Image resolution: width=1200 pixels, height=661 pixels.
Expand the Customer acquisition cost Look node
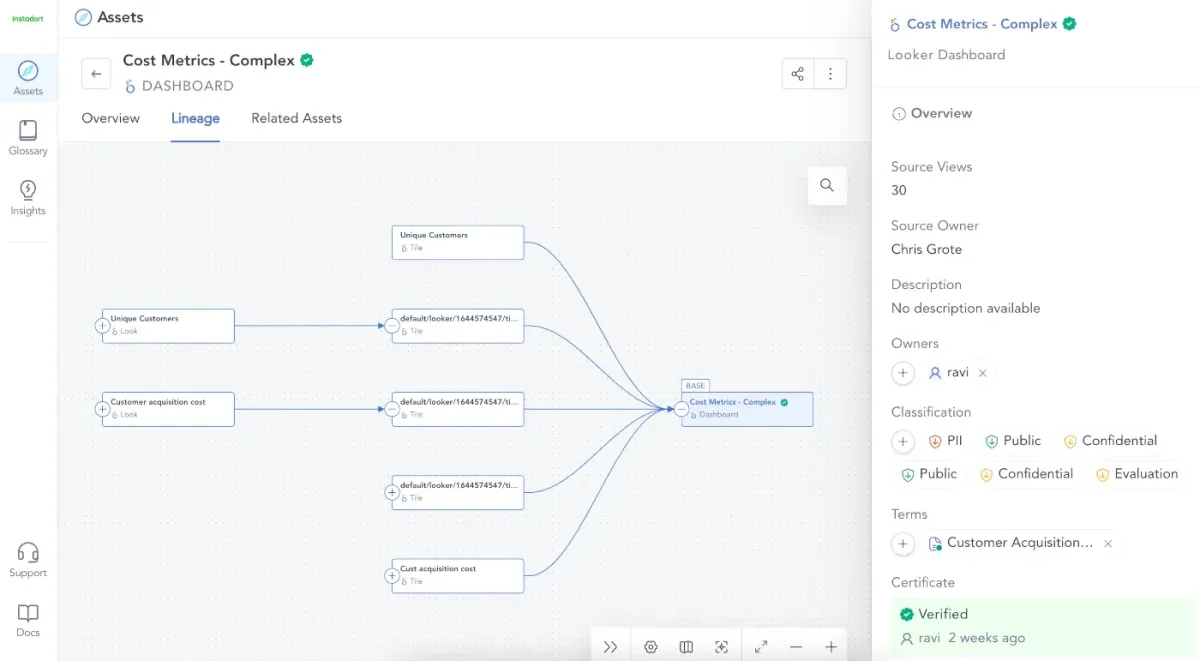tap(102, 409)
